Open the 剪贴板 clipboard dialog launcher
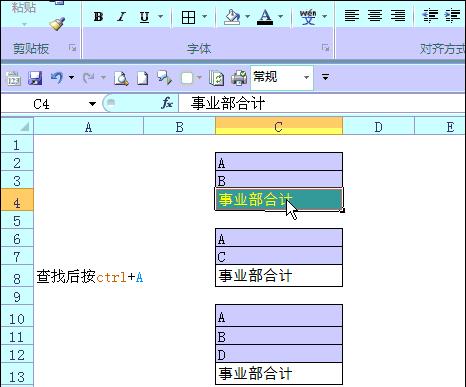Image resolution: width=466 pixels, height=387 pixels. pos(72,48)
